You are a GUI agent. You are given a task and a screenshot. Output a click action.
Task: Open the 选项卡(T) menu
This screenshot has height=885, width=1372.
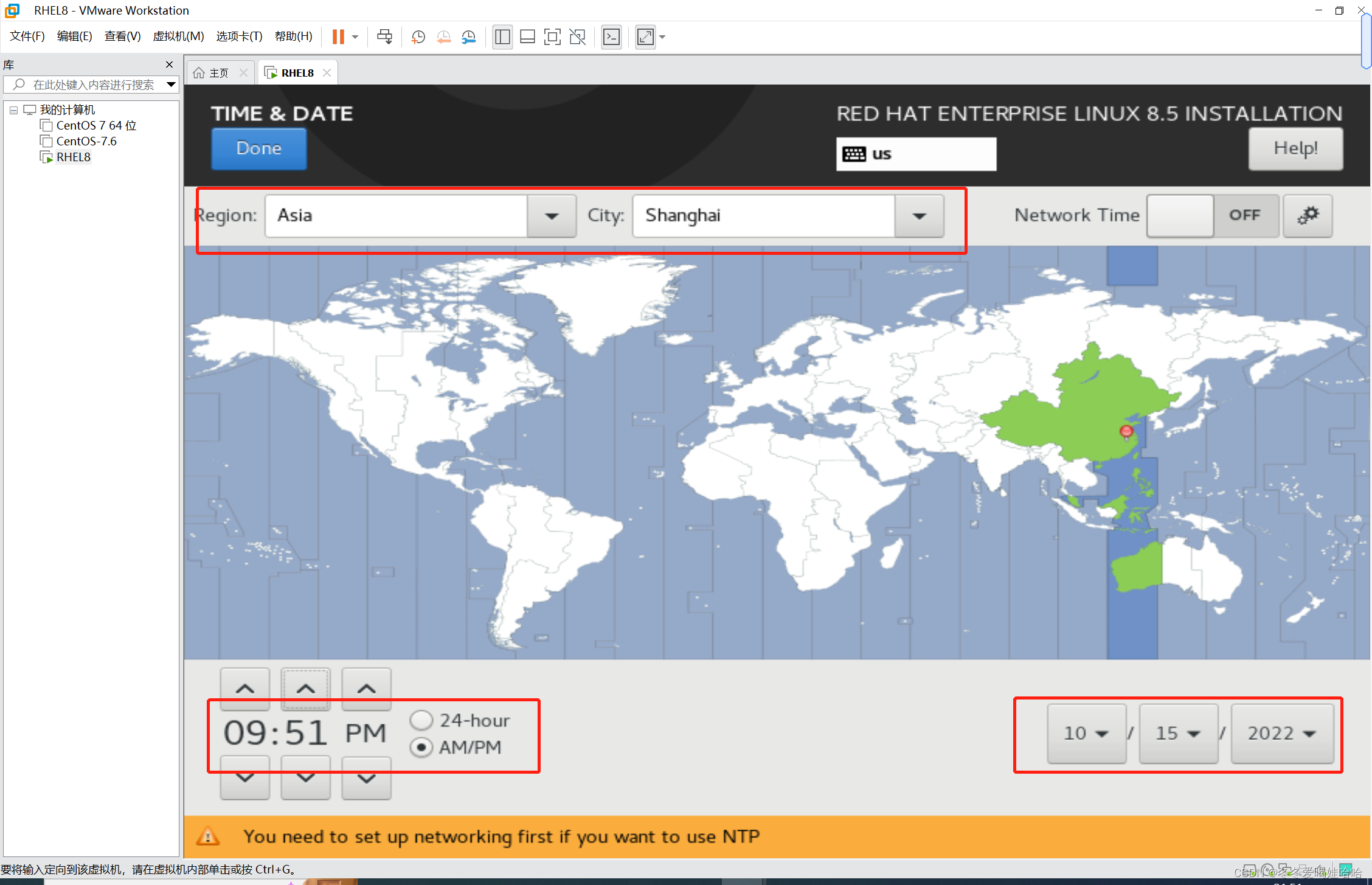point(239,36)
